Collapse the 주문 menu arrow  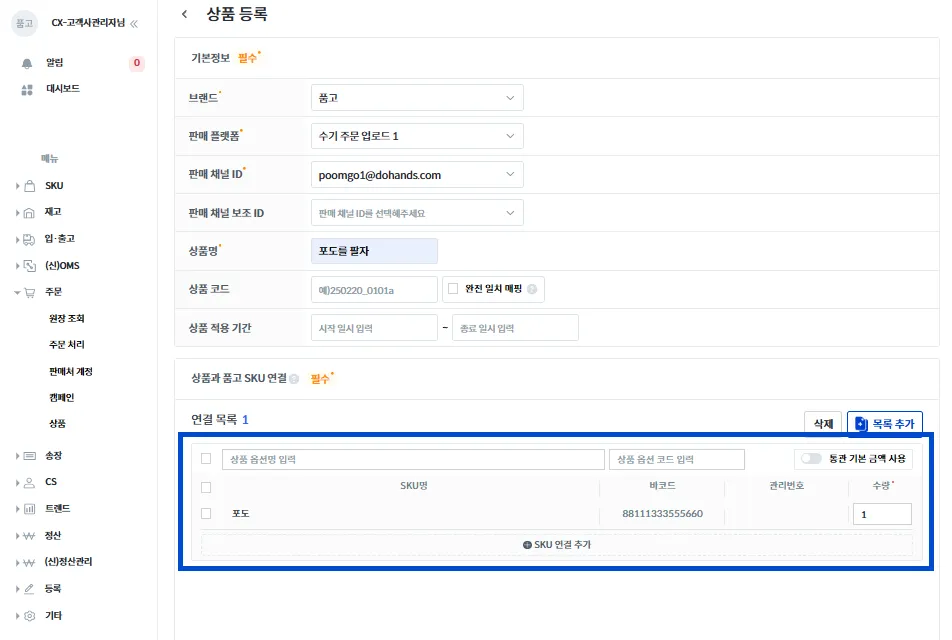click(17, 293)
